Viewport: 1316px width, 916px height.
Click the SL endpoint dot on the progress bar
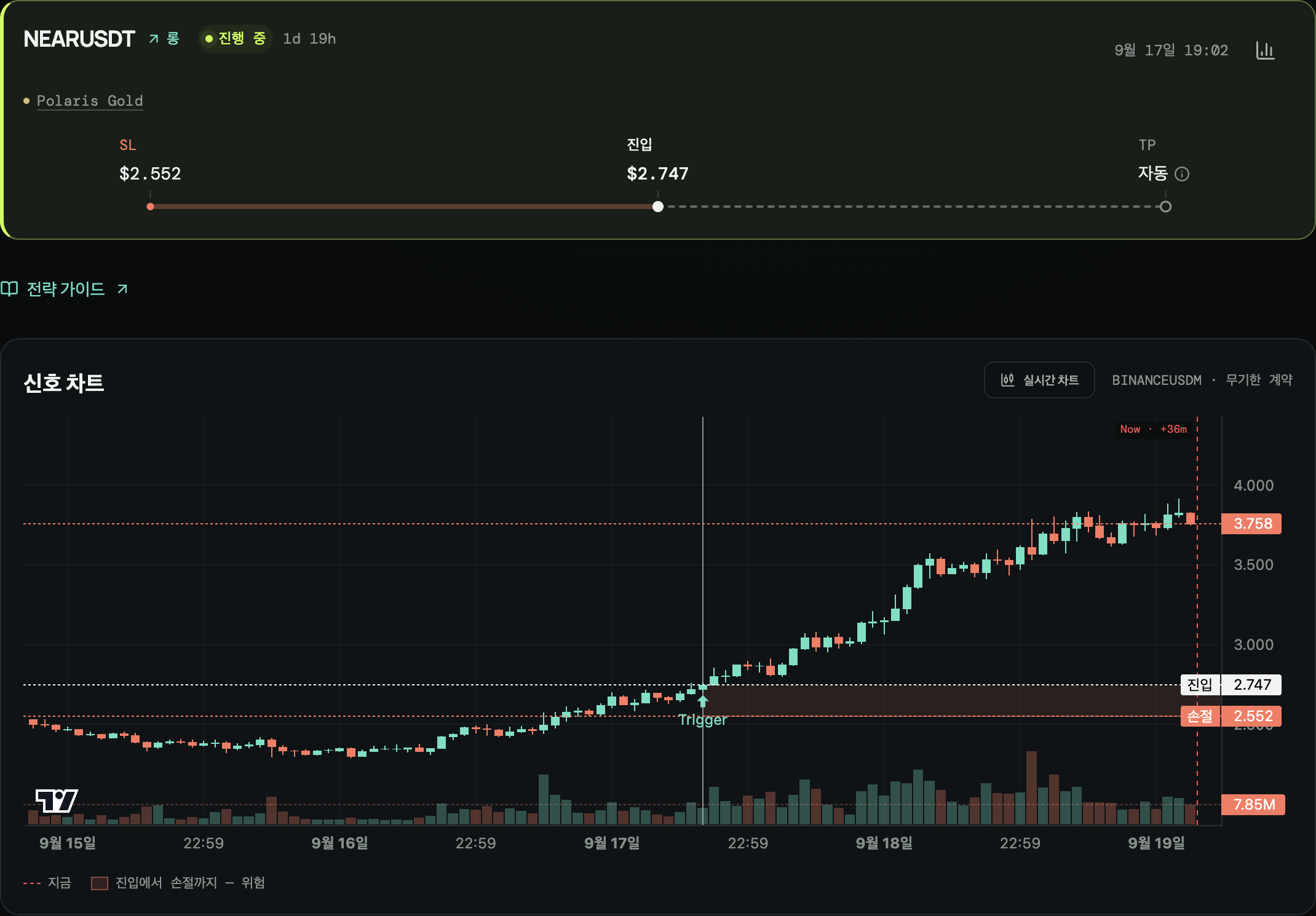[x=150, y=207]
